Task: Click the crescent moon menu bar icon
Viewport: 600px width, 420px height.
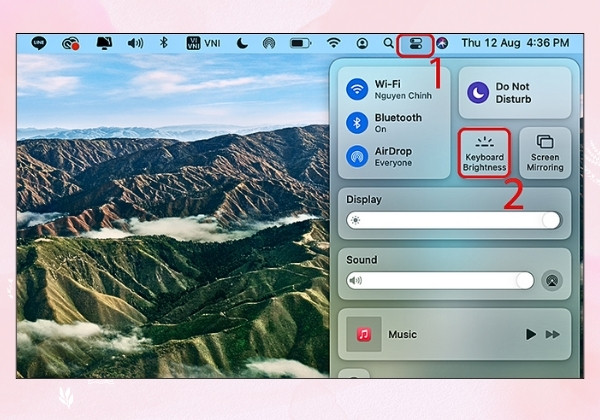Action: (x=242, y=44)
